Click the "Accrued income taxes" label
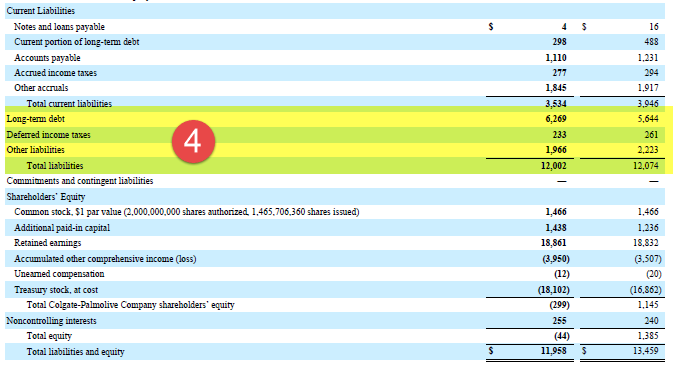 pyautogui.click(x=56, y=73)
